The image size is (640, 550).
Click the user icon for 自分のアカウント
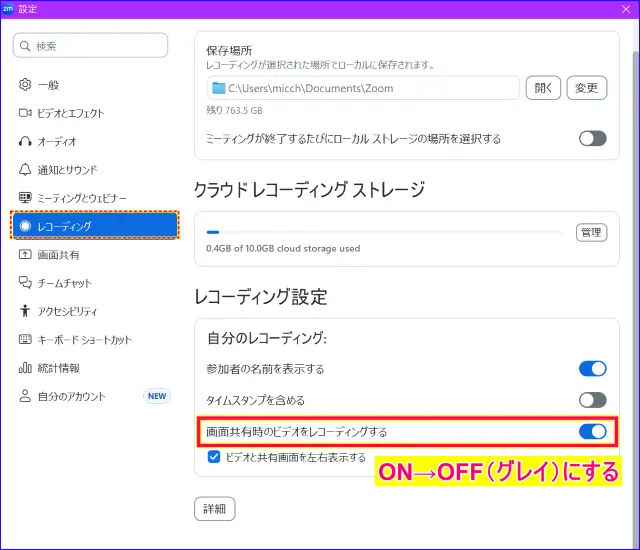tap(25, 395)
